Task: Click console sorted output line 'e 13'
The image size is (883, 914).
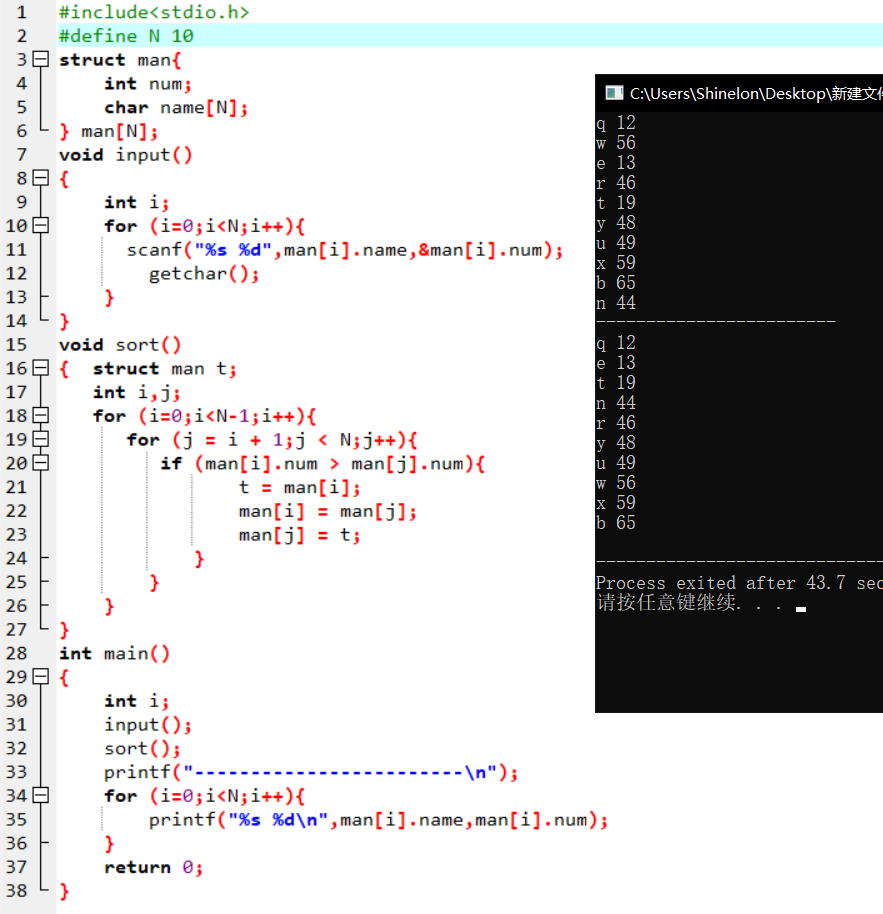Action: point(615,363)
